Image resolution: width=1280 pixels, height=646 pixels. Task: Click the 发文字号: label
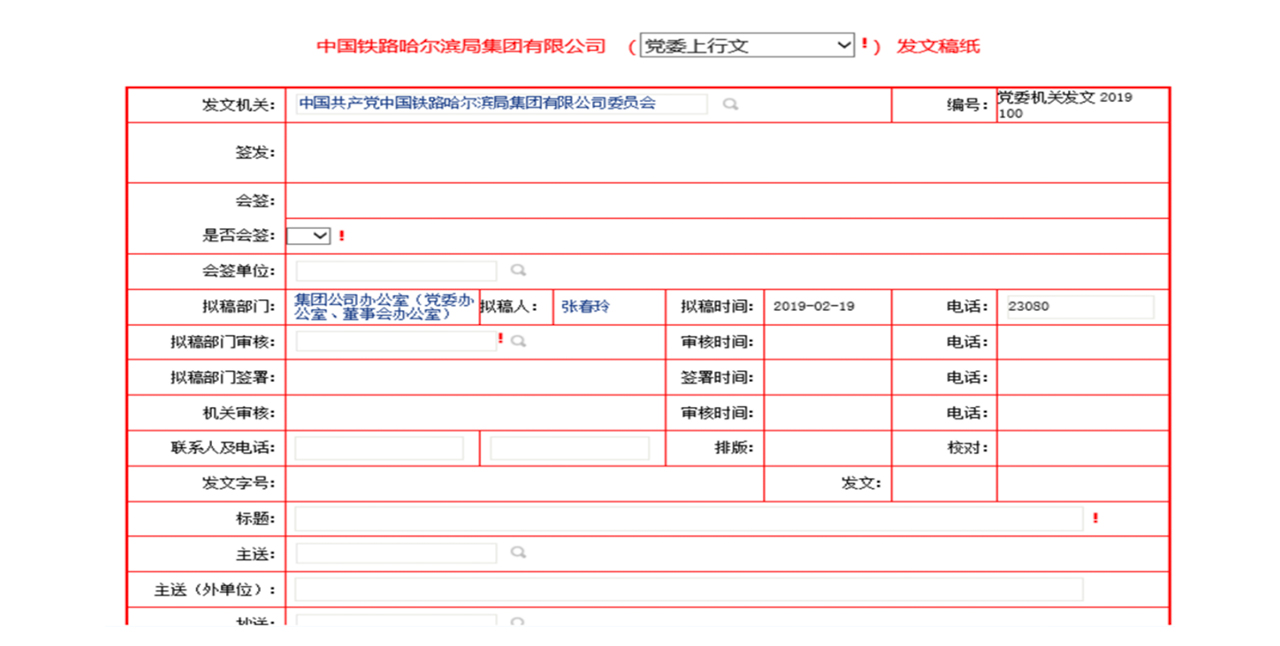point(238,483)
